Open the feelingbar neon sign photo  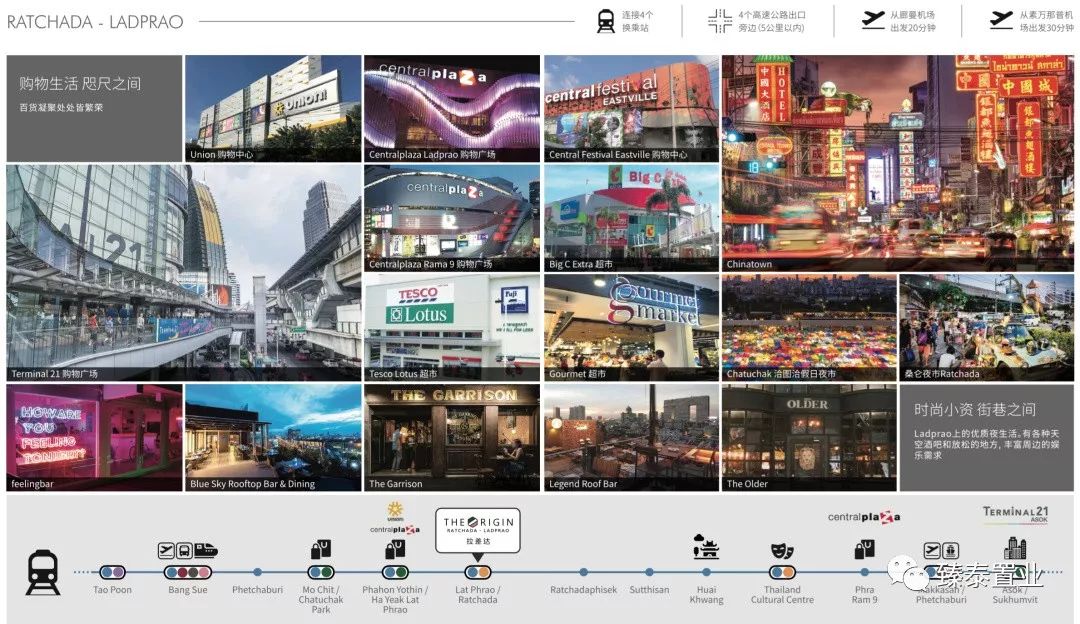pos(94,437)
